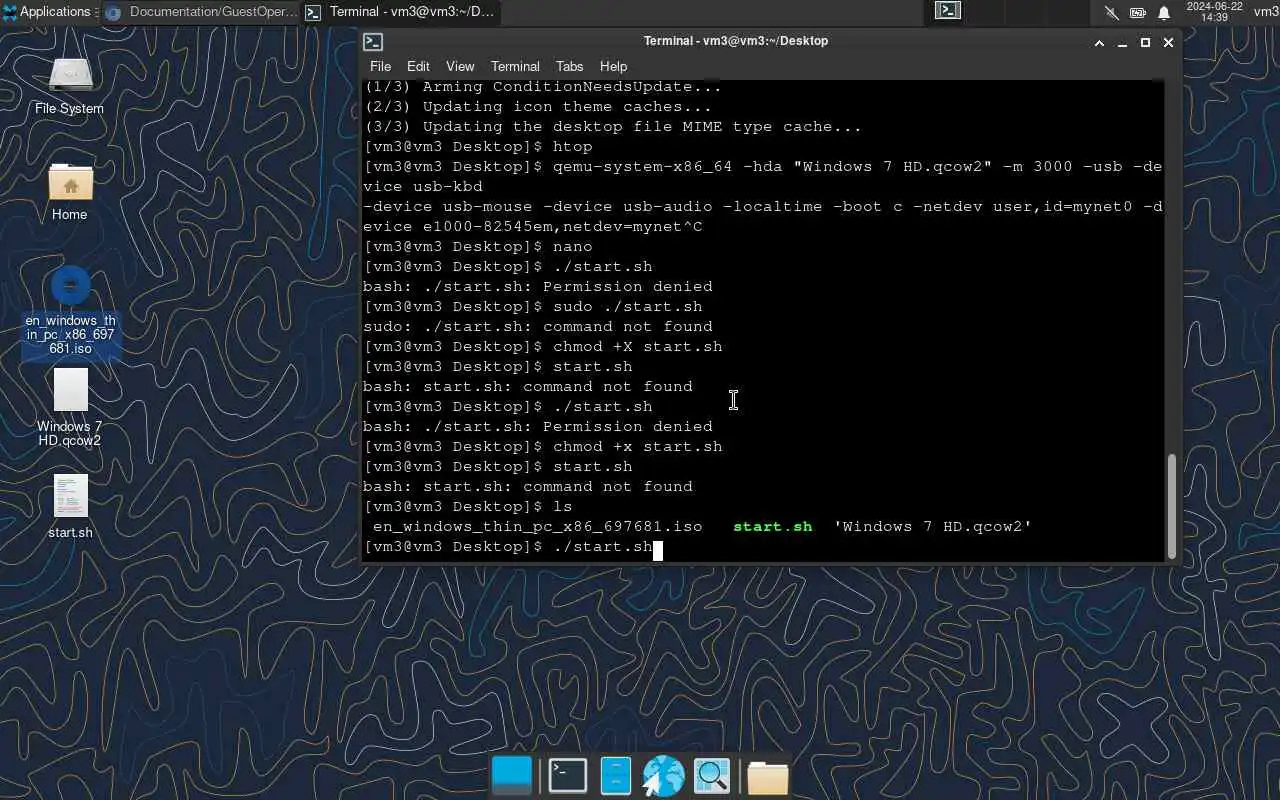The height and width of the screenshot is (800, 1280).
Task: Open the blue file manager icon in the dock
Action: 615,776
